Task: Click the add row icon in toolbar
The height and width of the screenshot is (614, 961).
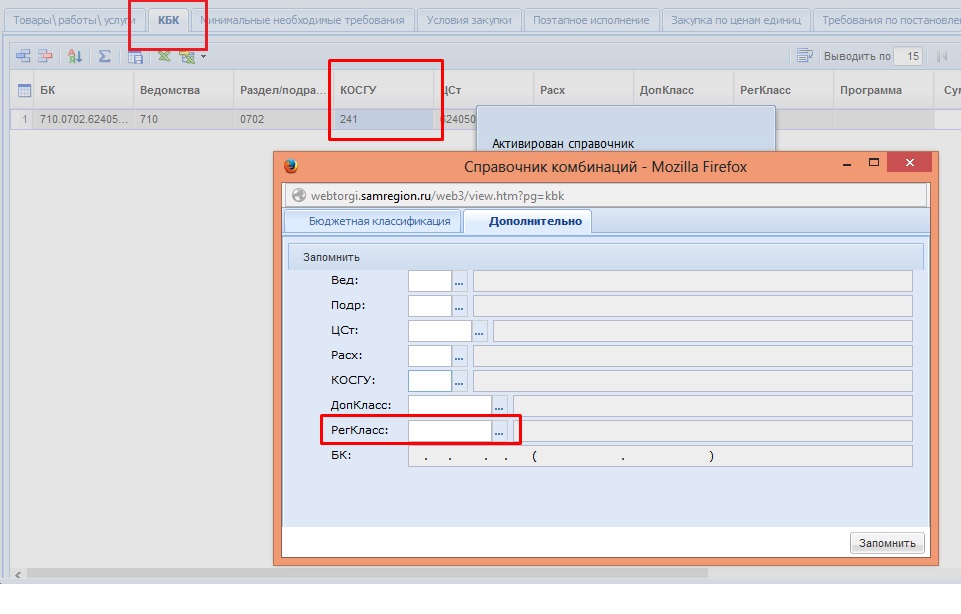Action: [23, 57]
